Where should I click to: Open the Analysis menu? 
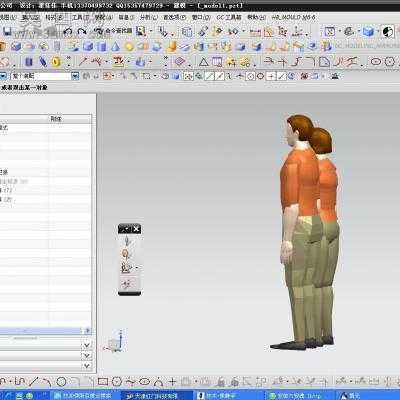149,17
